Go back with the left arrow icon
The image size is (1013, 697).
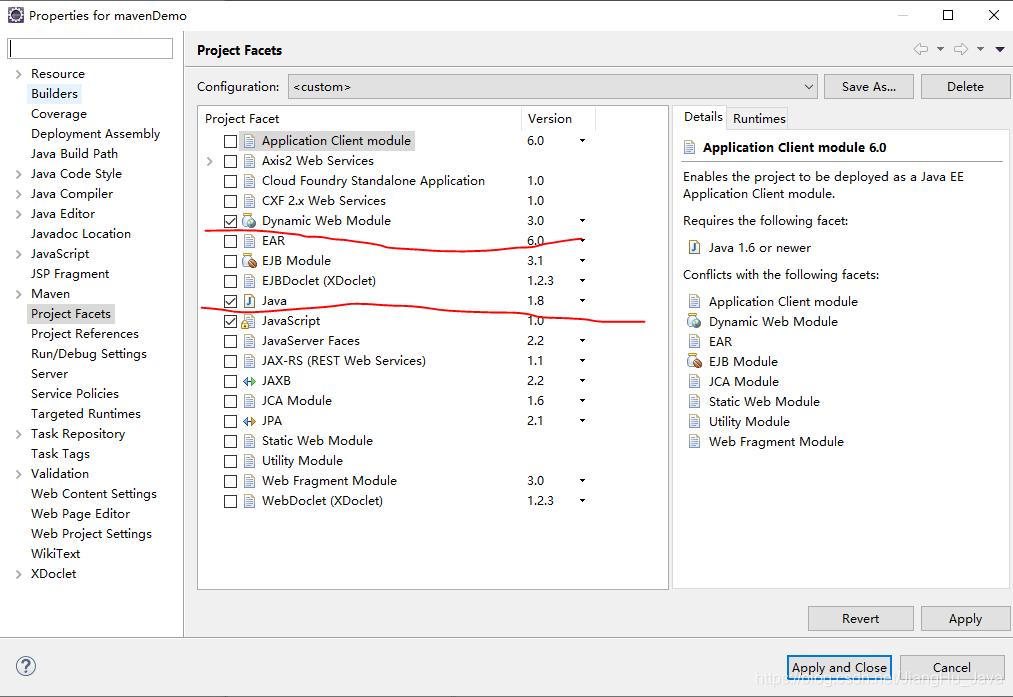click(921, 49)
